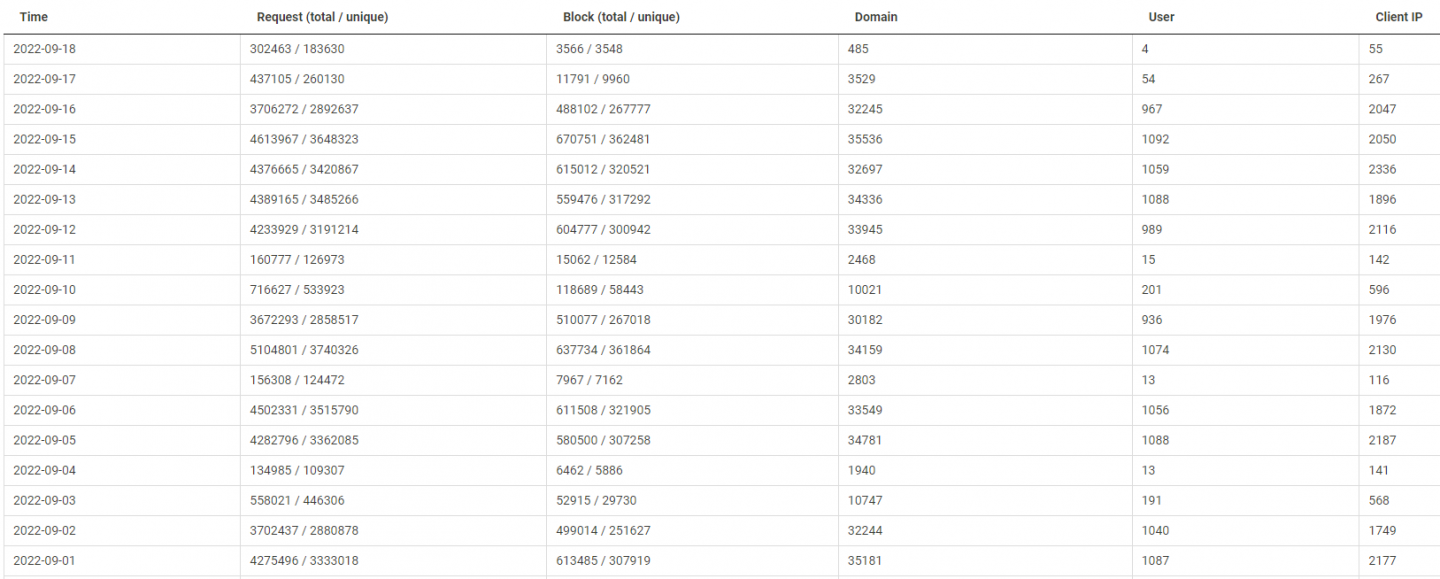Click client IP value 2336
Viewport: 1440px width, 579px height.
1383,169
